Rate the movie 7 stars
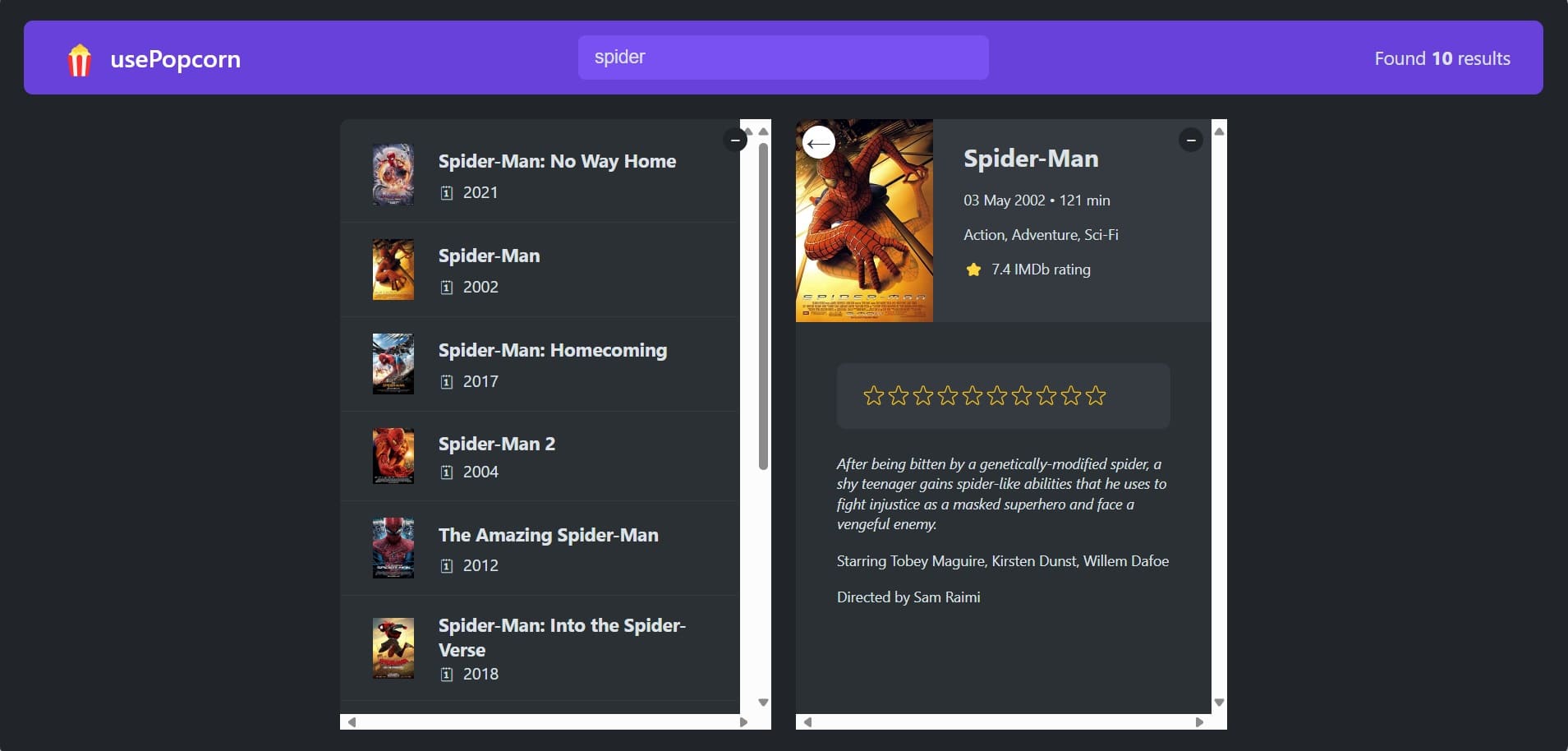The height and width of the screenshot is (751, 1568). pyautogui.click(x=1022, y=396)
